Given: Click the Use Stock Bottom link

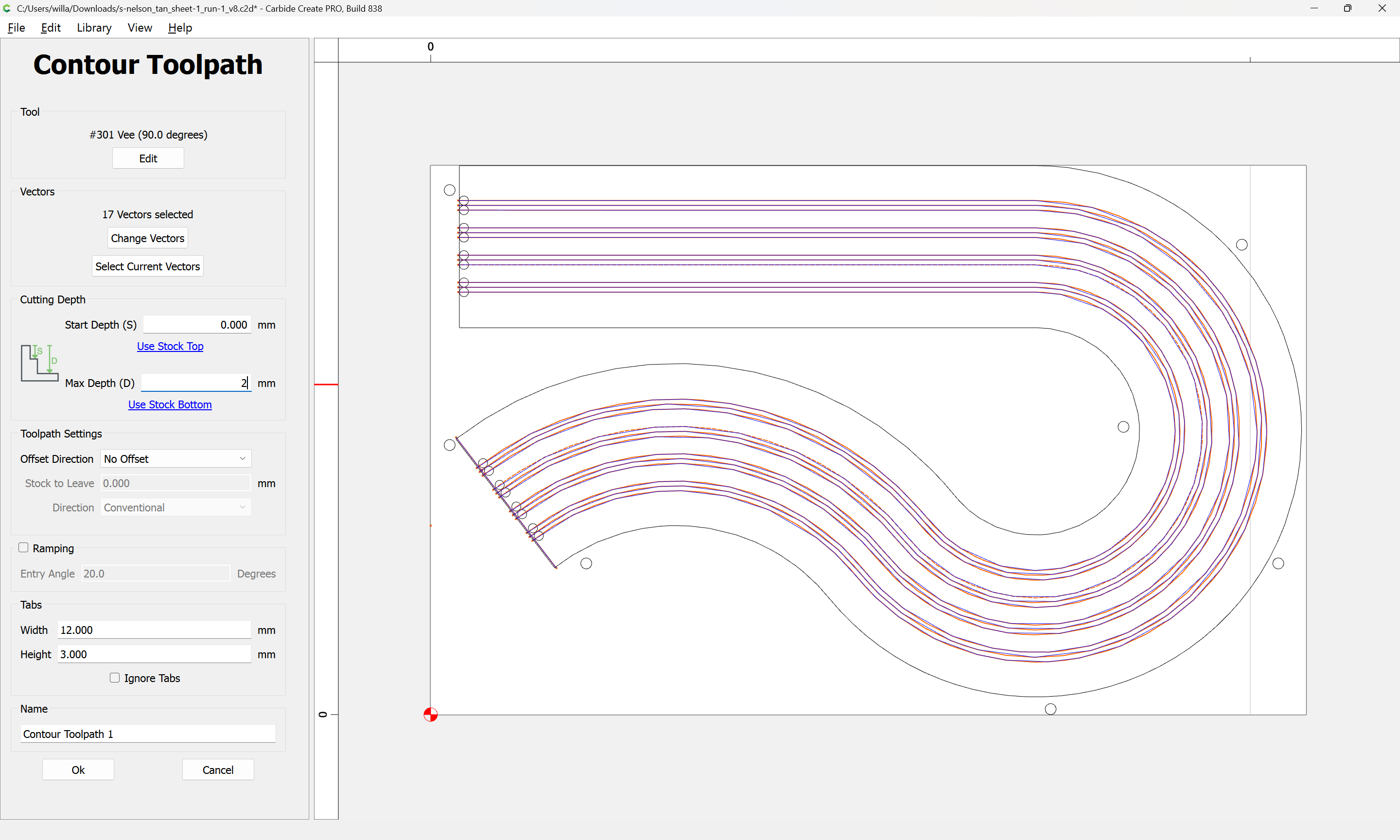Looking at the screenshot, I should pos(170,404).
